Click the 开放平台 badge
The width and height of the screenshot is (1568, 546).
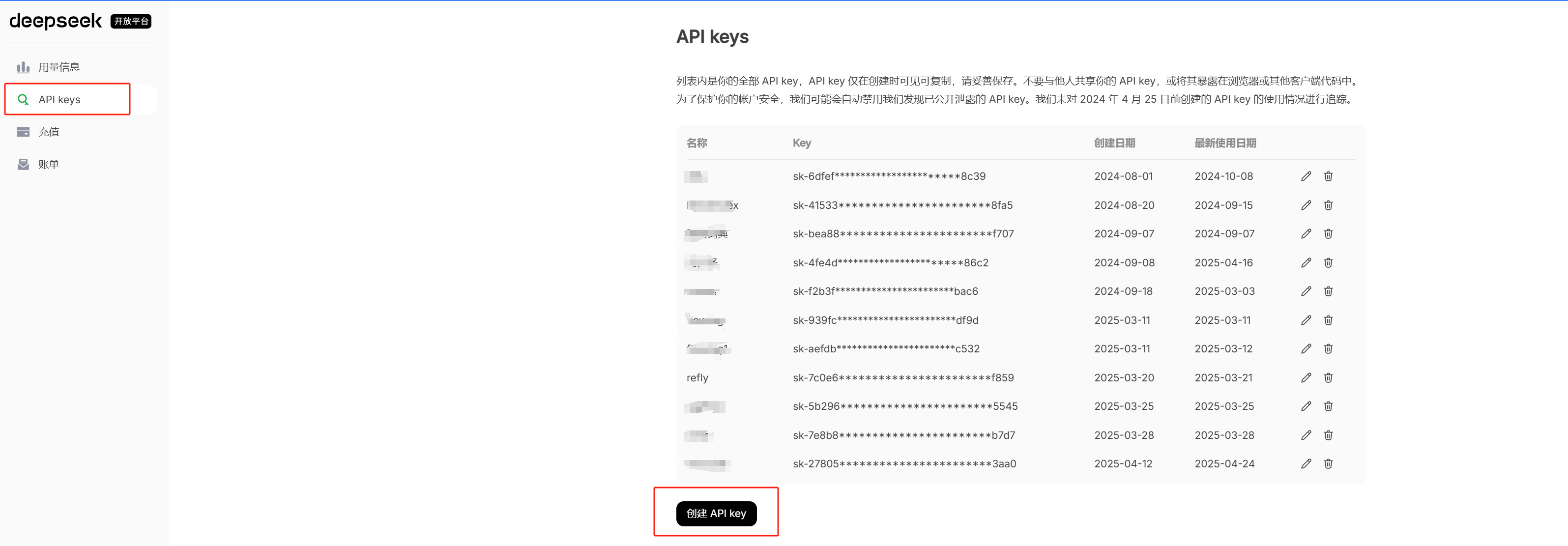click(x=131, y=21)
